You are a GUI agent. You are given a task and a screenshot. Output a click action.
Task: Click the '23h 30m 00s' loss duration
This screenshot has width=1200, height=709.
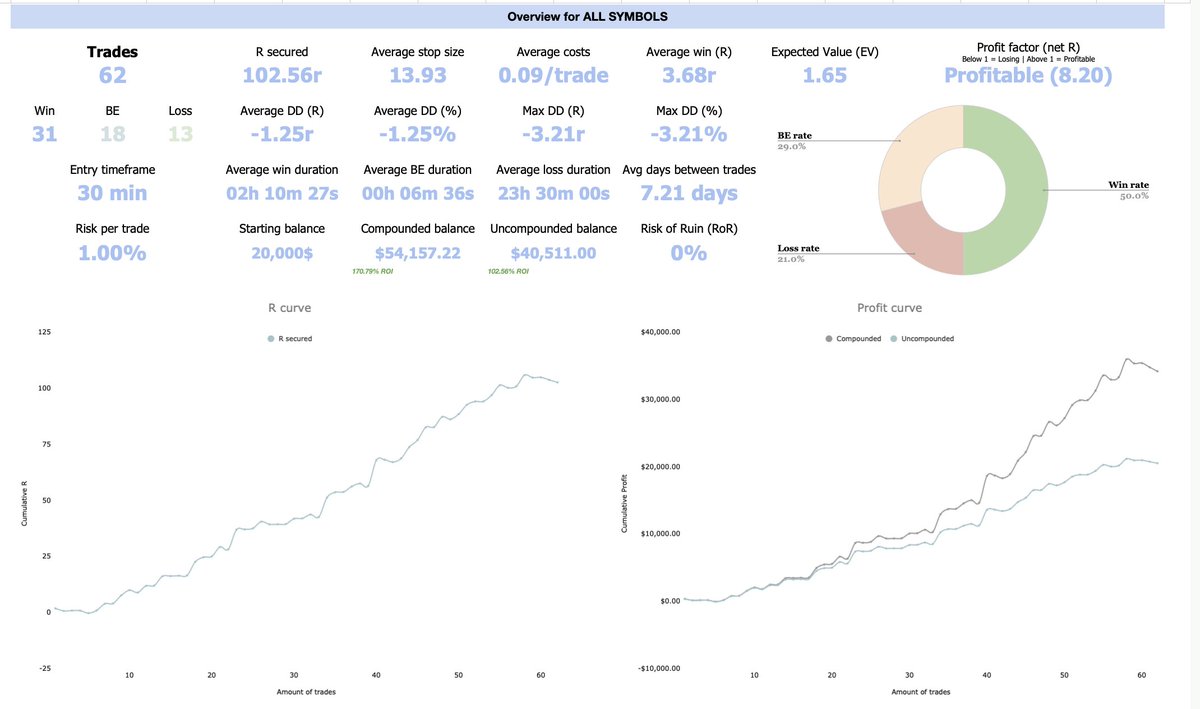pos(553,193)
